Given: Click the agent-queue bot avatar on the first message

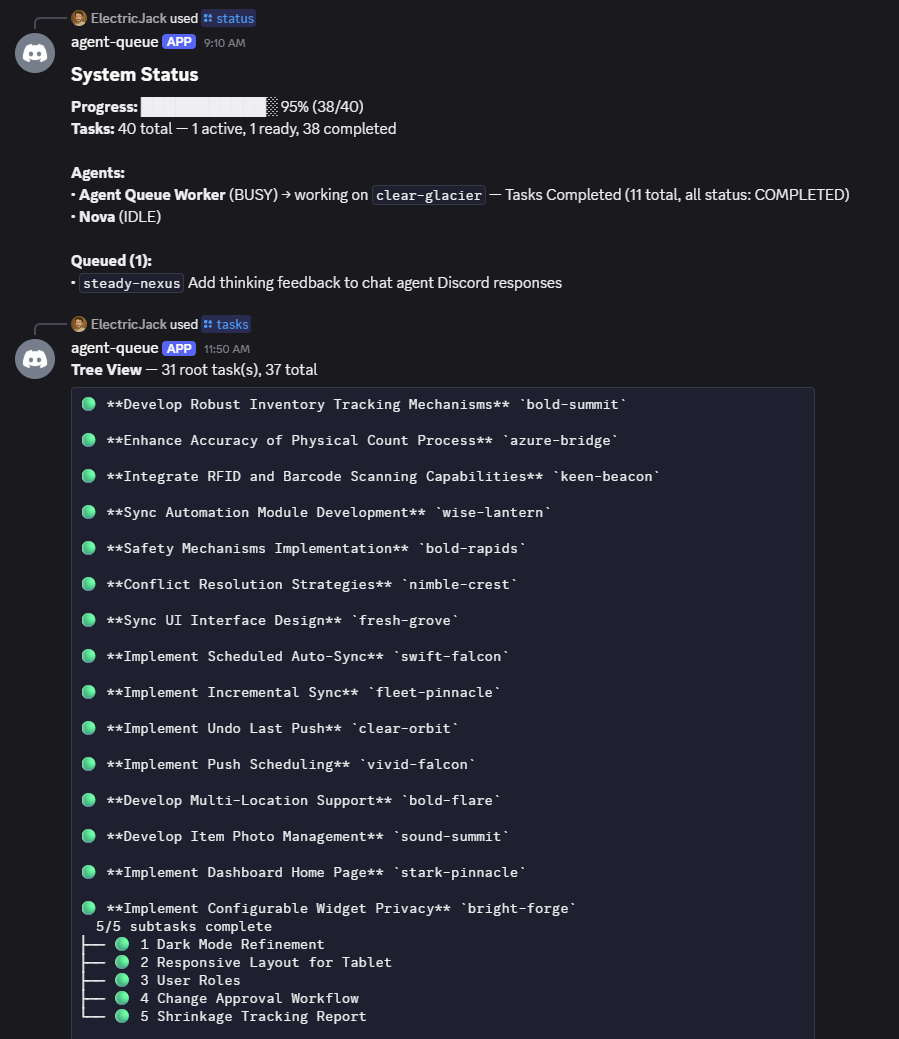Looking at the screenshot, I should pyautogui.click(x=34, y=52).
